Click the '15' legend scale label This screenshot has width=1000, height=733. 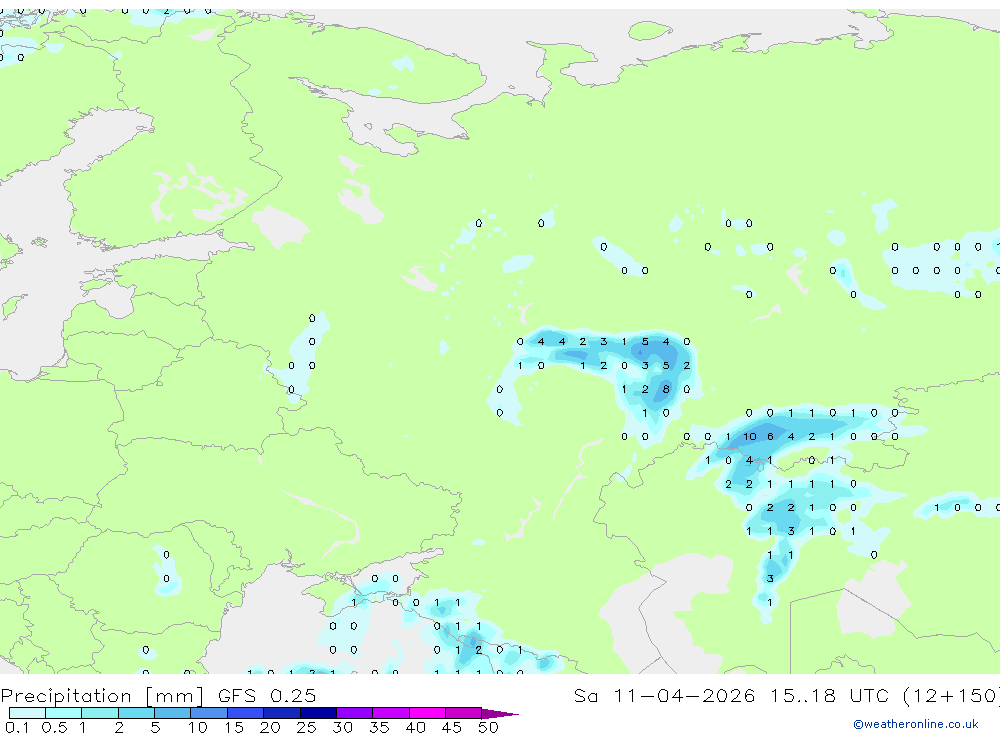[234, 727]
